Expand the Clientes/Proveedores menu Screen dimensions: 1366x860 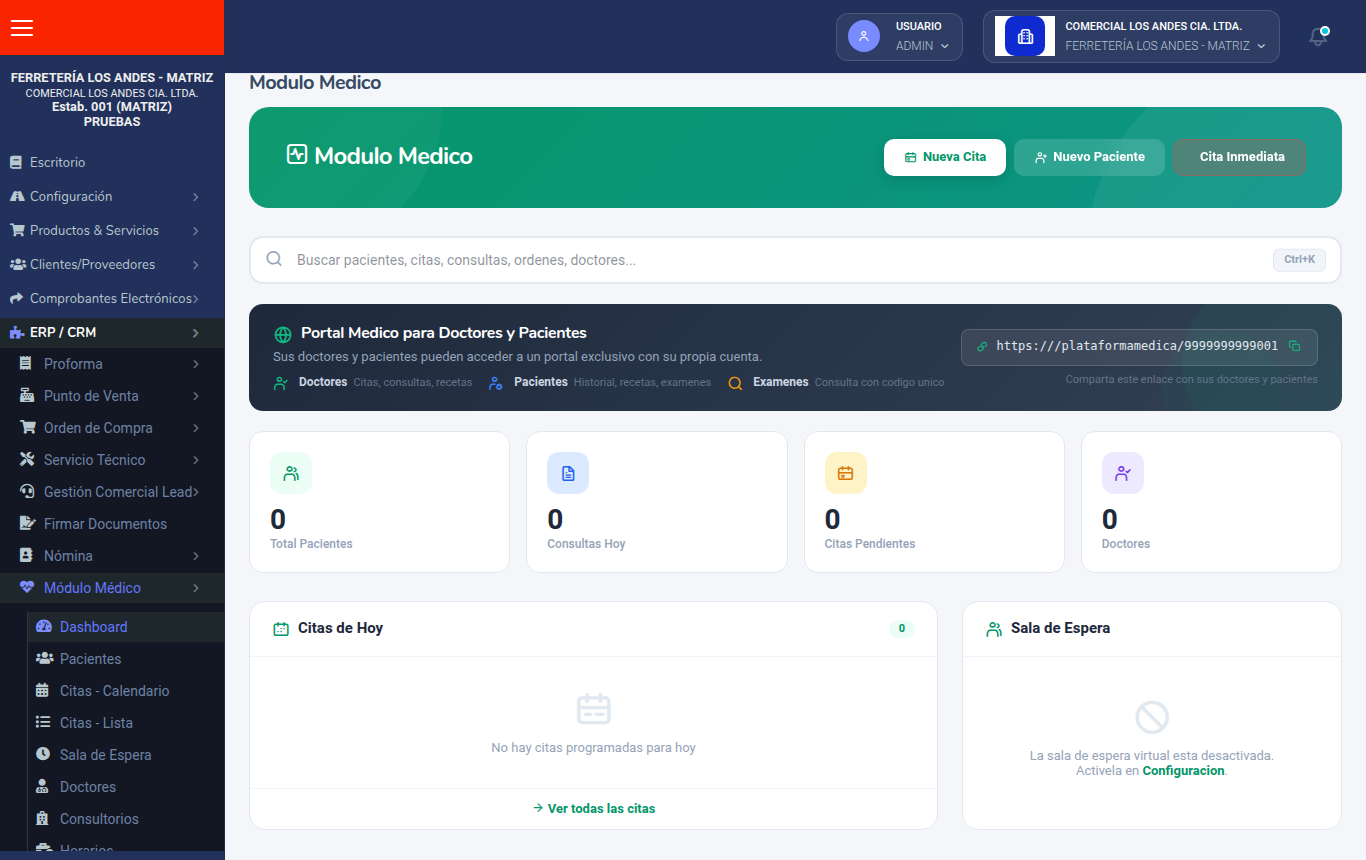[x=112, y=265]
